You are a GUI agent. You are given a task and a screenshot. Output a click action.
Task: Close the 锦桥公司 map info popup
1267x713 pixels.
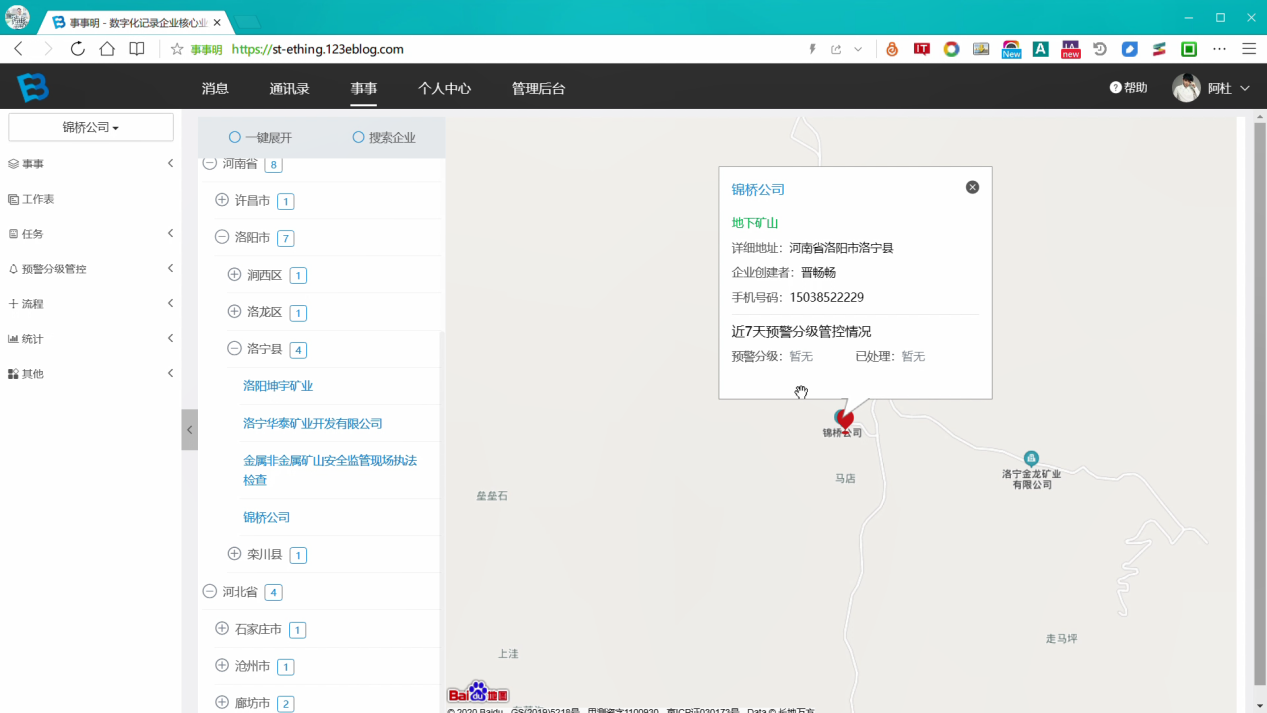(x=972, y=187)
